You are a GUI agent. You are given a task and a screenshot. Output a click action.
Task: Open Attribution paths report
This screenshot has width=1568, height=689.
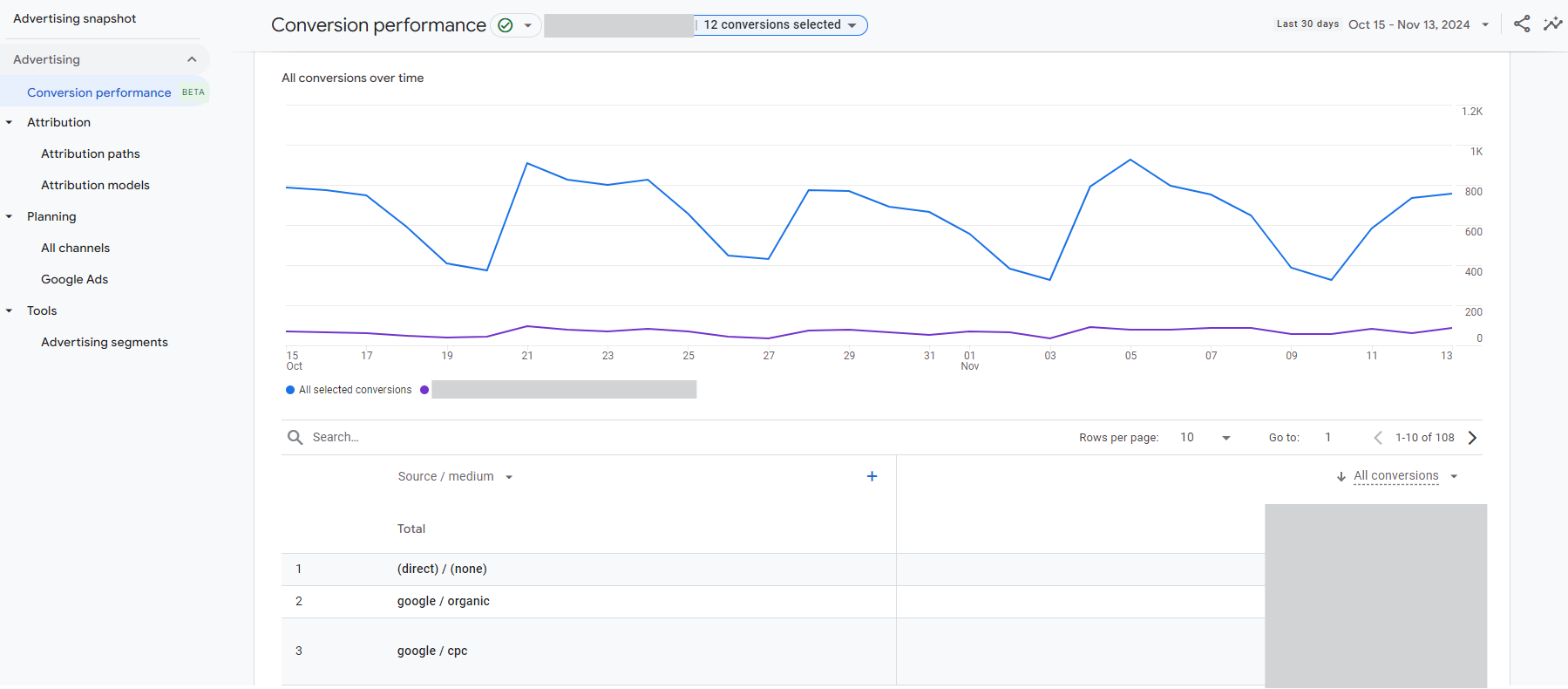click(91, 153)
